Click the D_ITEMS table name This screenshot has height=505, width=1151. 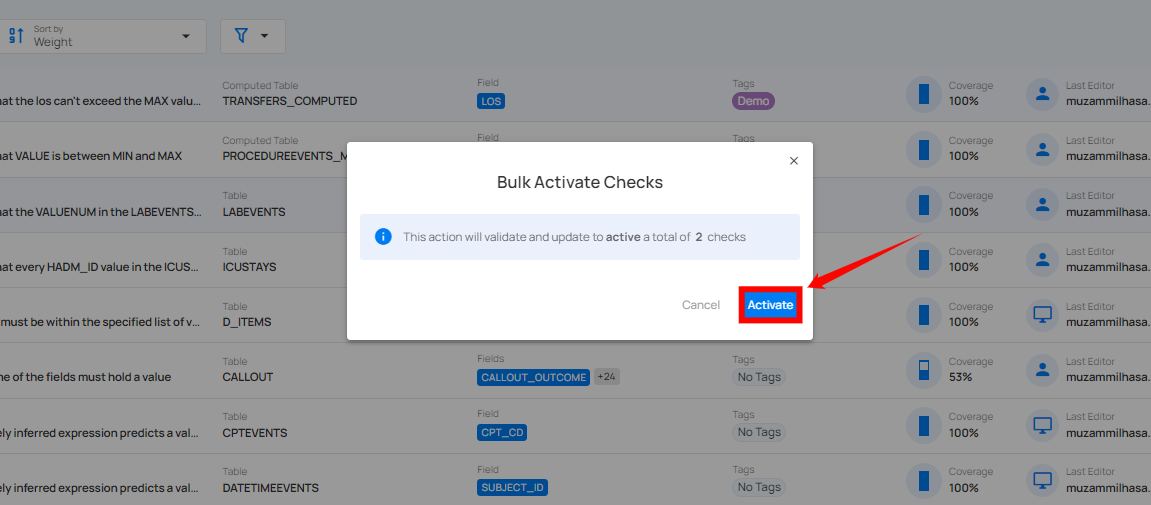[247, 322]
